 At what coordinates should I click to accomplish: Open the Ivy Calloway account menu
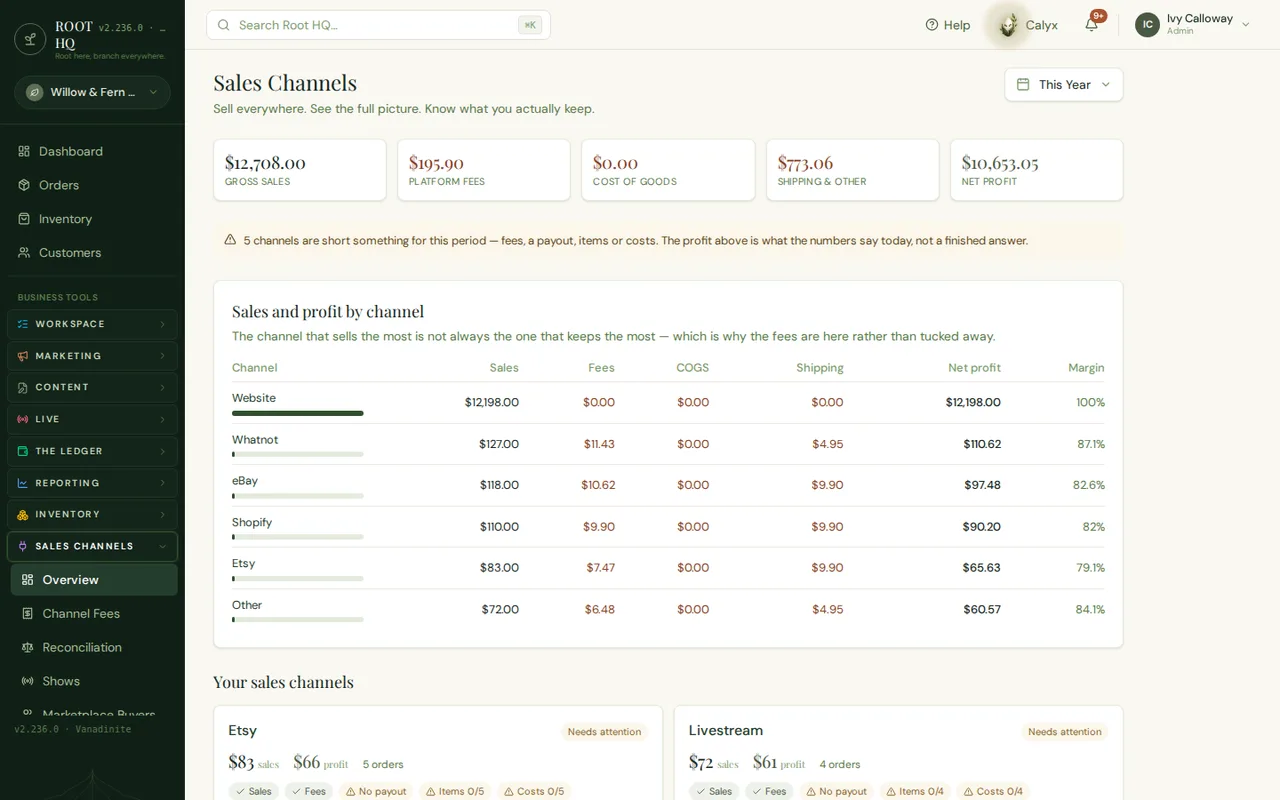1193,25
